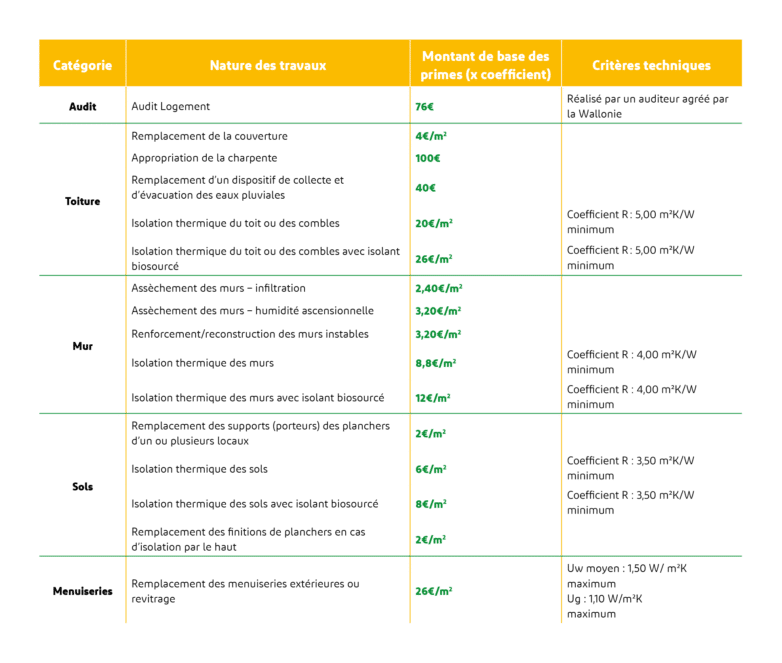Select the "Sols" category label
The image size is (782, 663).
coord(82,486)
